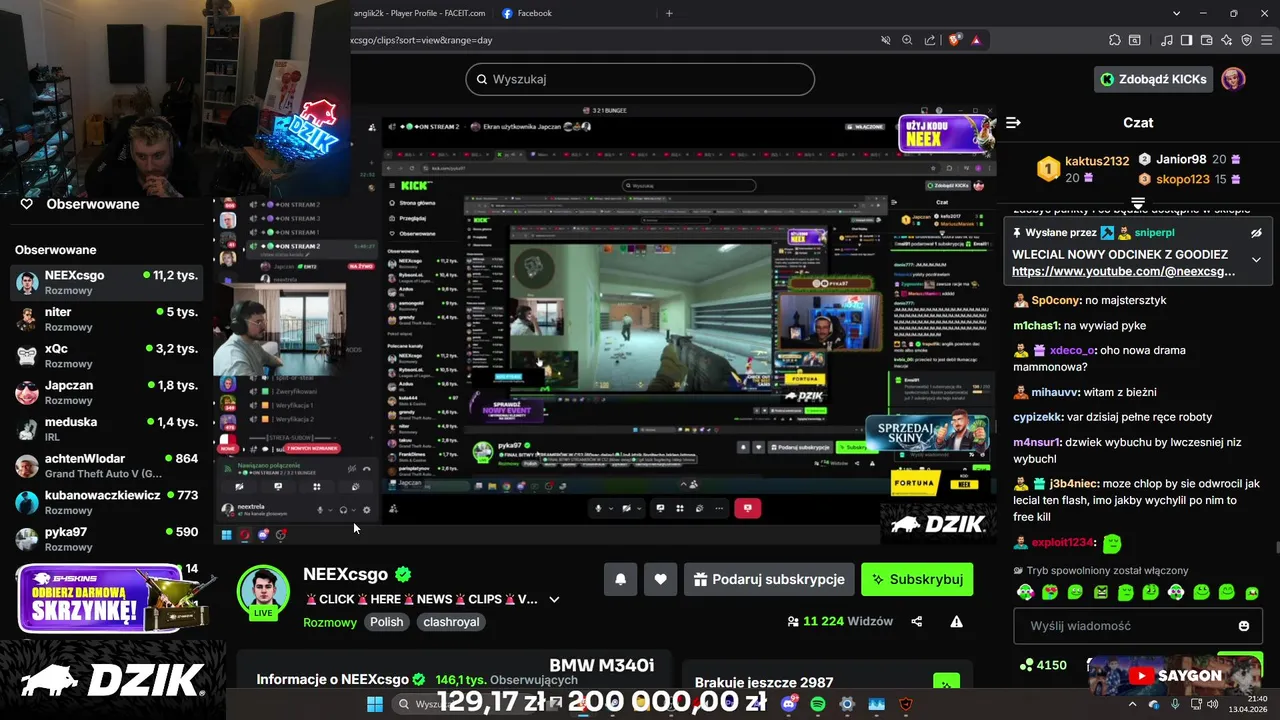Expand the pinned message chevron
Screen dimensions: 1280x720
pos(1256,259)
